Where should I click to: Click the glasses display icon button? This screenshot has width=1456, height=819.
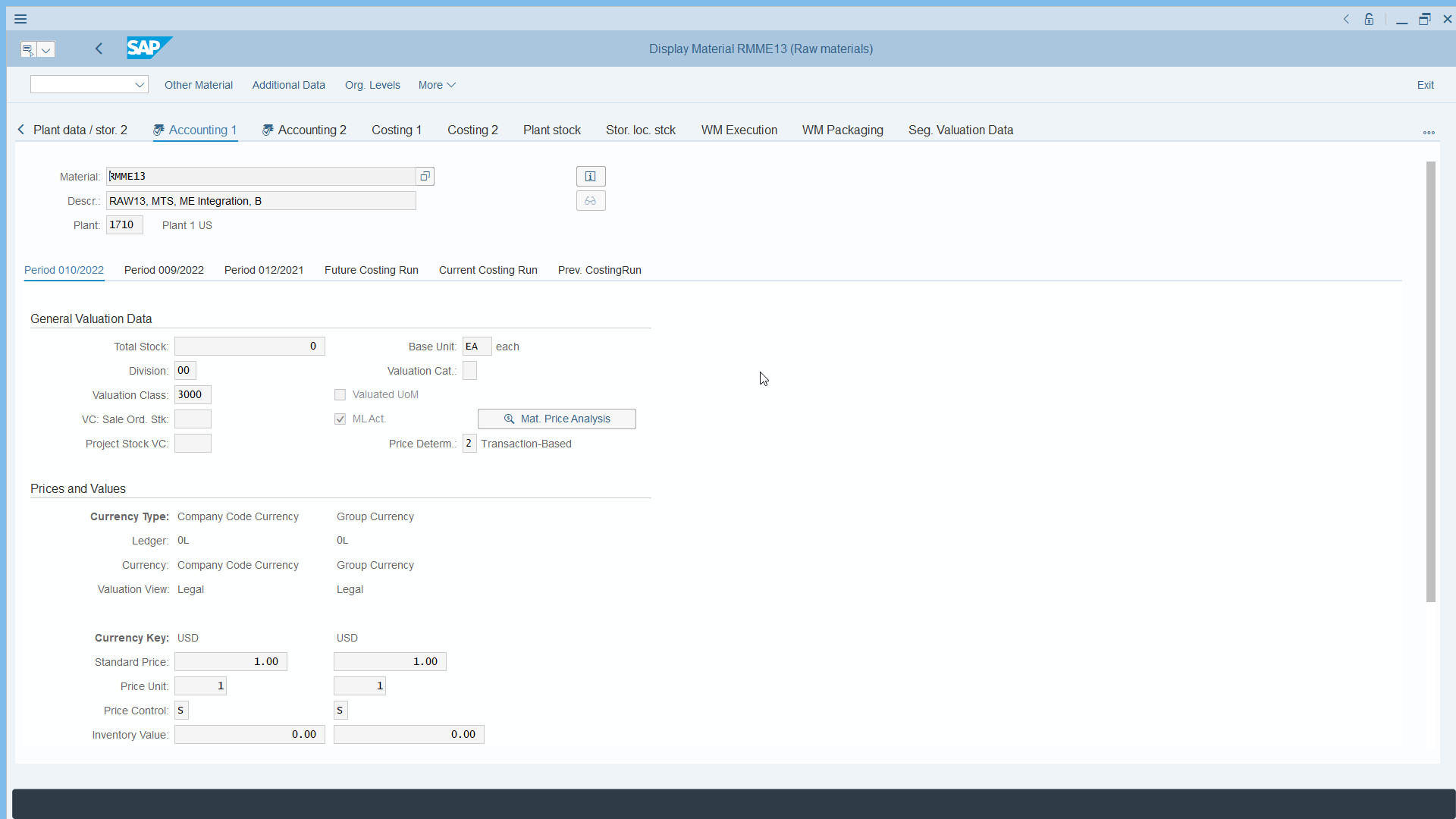tap(591, 201)
